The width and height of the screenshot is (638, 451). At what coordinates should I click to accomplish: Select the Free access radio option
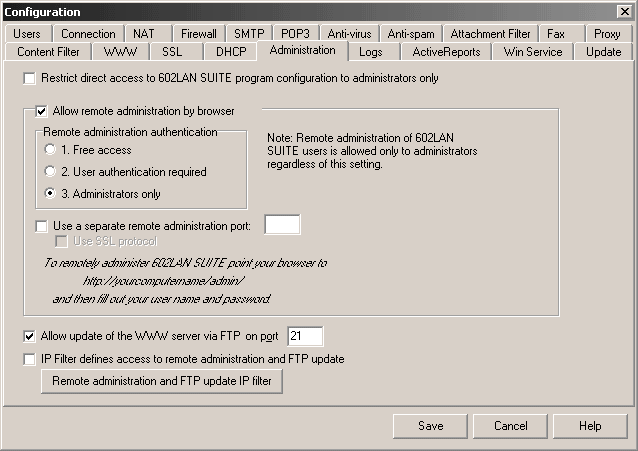pos(50,150)
